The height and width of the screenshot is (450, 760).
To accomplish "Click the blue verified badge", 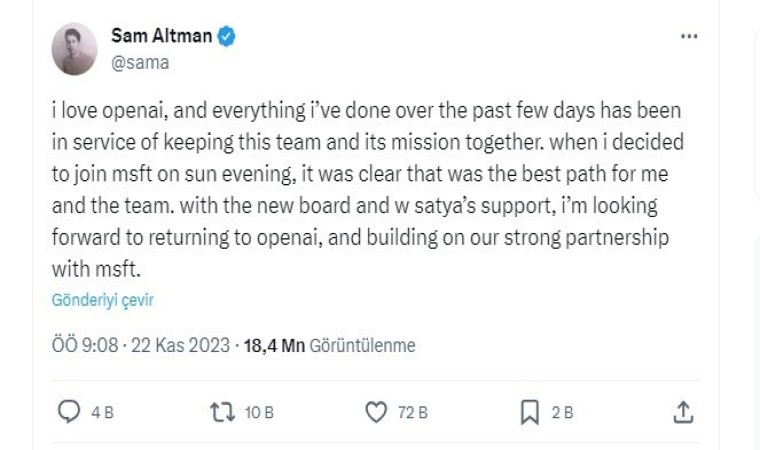I will [x=228, y=38].
